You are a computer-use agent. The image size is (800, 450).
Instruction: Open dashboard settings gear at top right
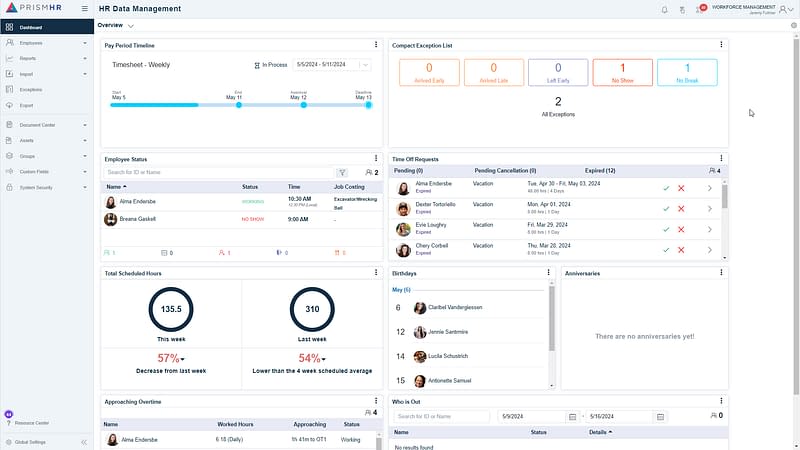pyautogui.click(x=793, y=25)
